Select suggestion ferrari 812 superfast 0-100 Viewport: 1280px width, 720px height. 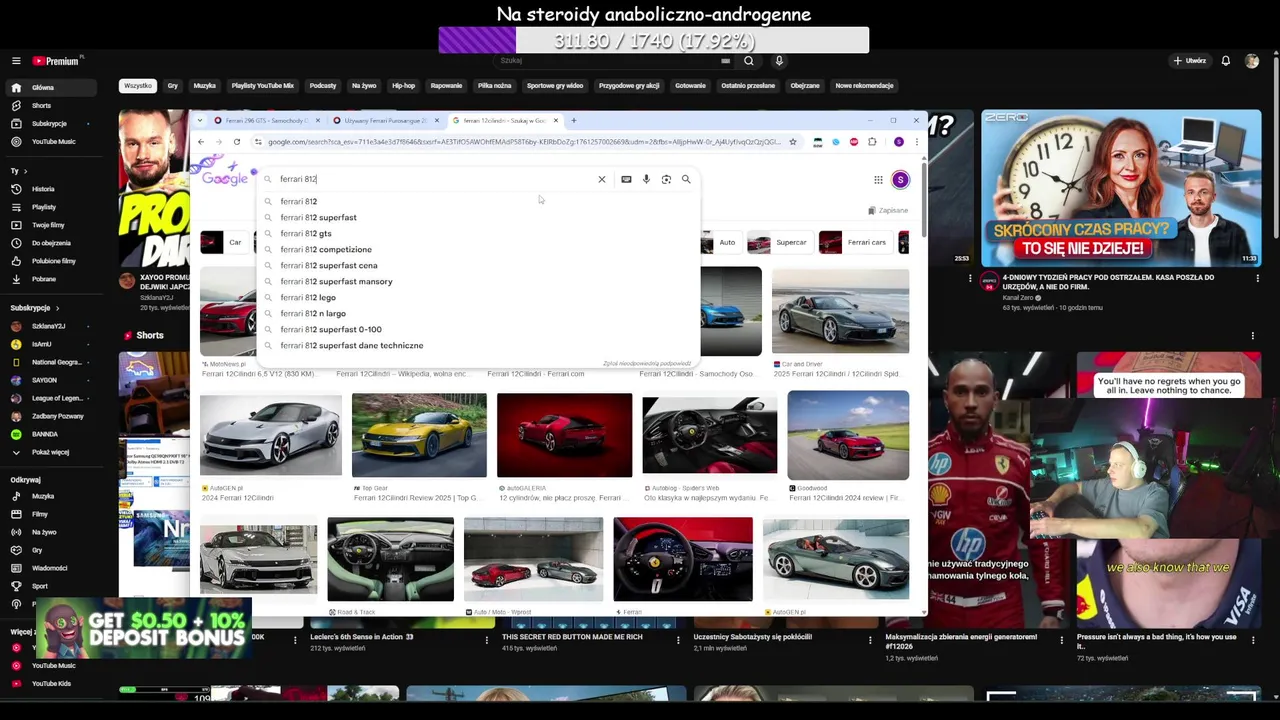[x=480, y=329]
